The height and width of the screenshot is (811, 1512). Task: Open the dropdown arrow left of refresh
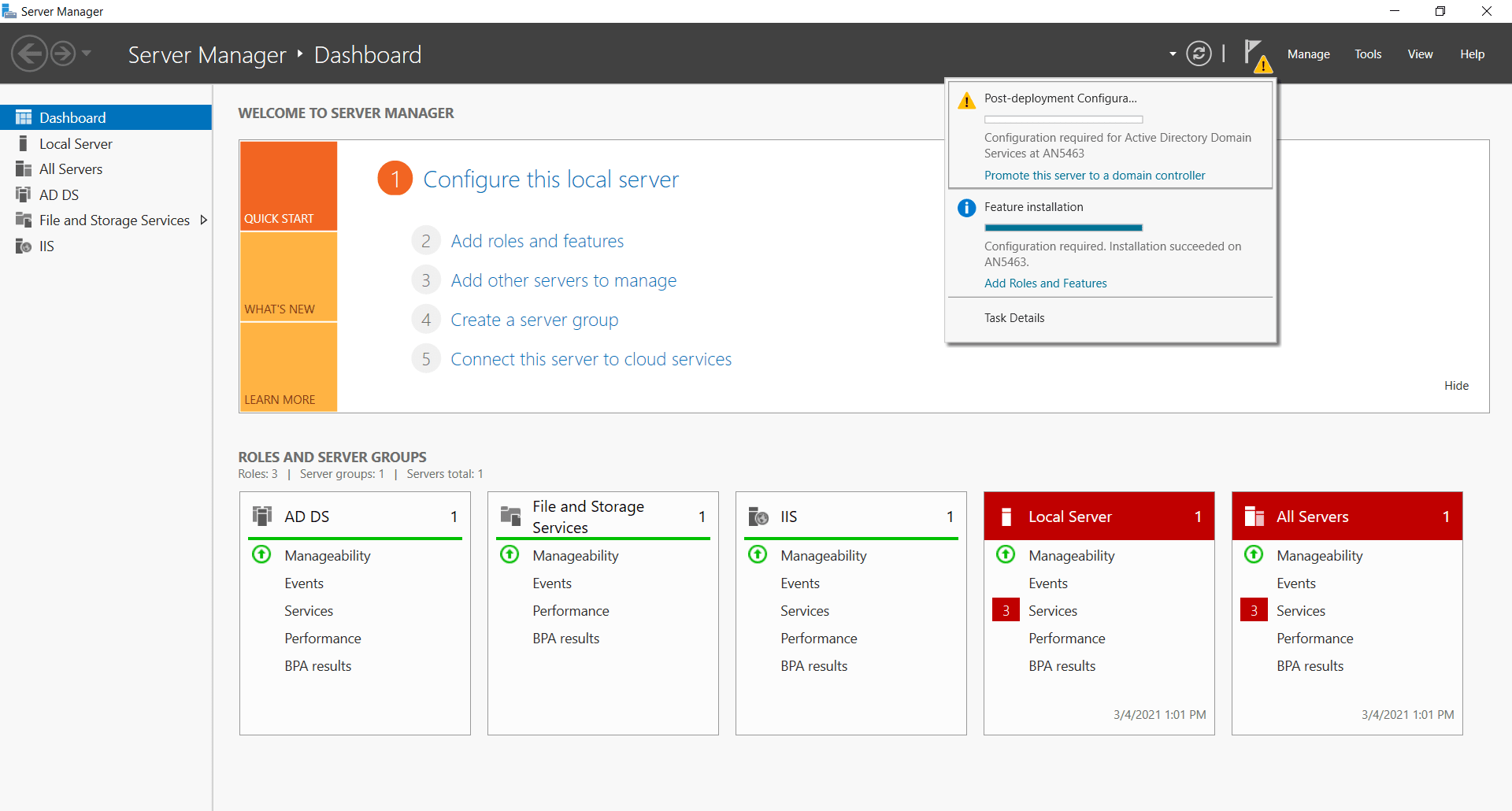pyautogui.click(x=1173, y=54)
